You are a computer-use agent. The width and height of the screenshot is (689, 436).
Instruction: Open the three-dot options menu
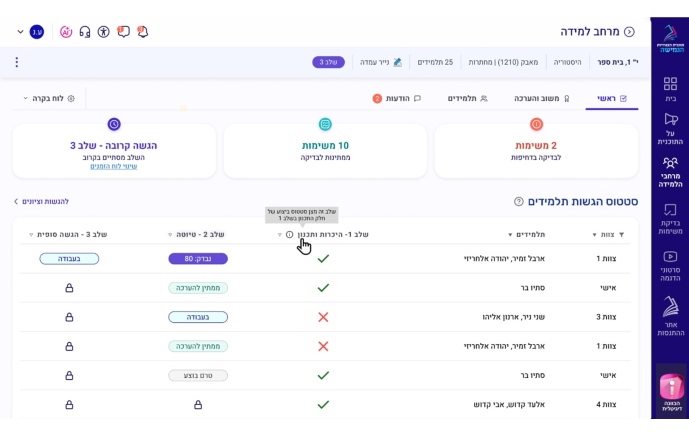click(17, 62)
